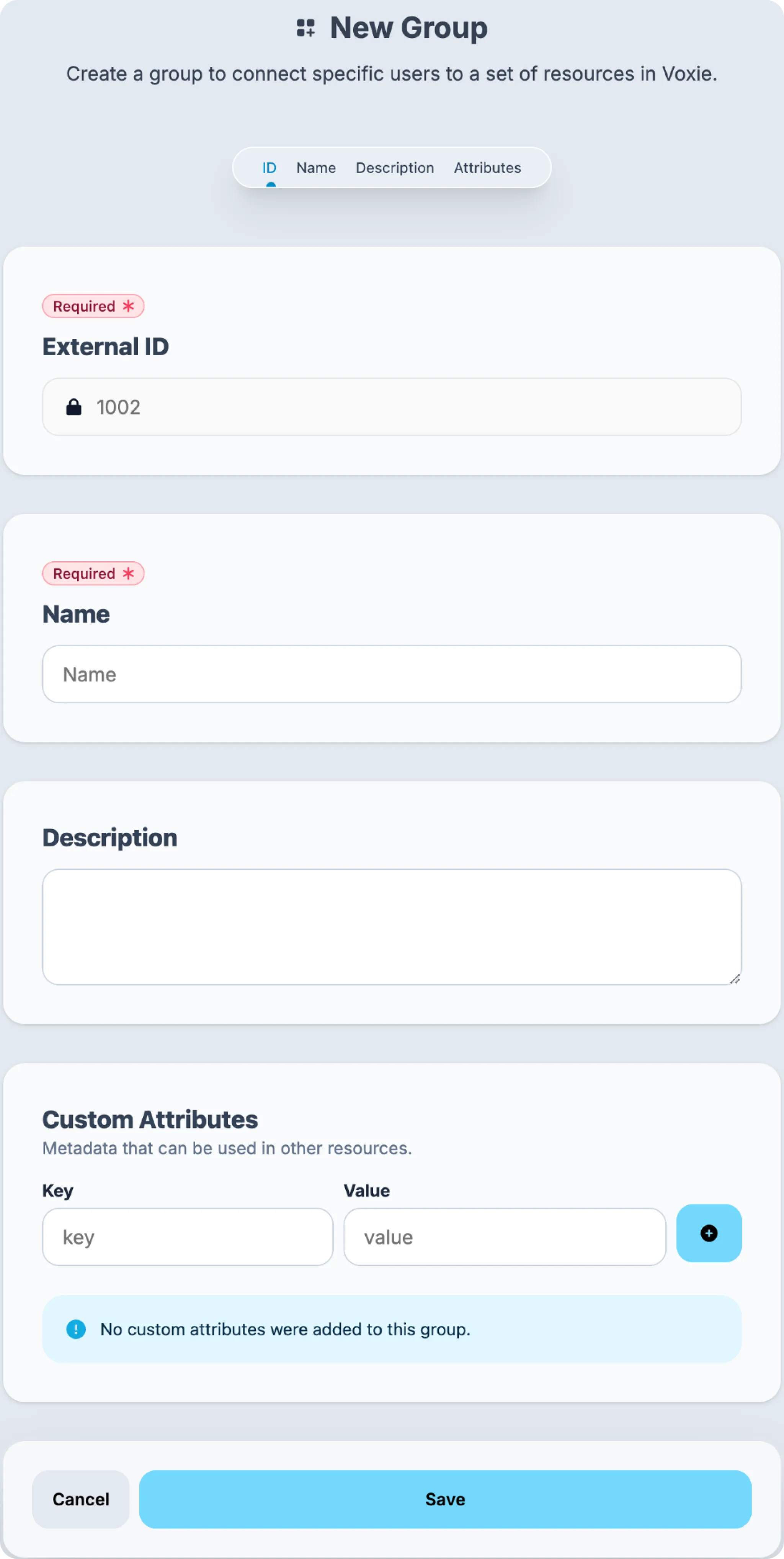Click the description textarea resize handle
Viewport: 784px width, 1559px height.
click(x=735, y=979)
